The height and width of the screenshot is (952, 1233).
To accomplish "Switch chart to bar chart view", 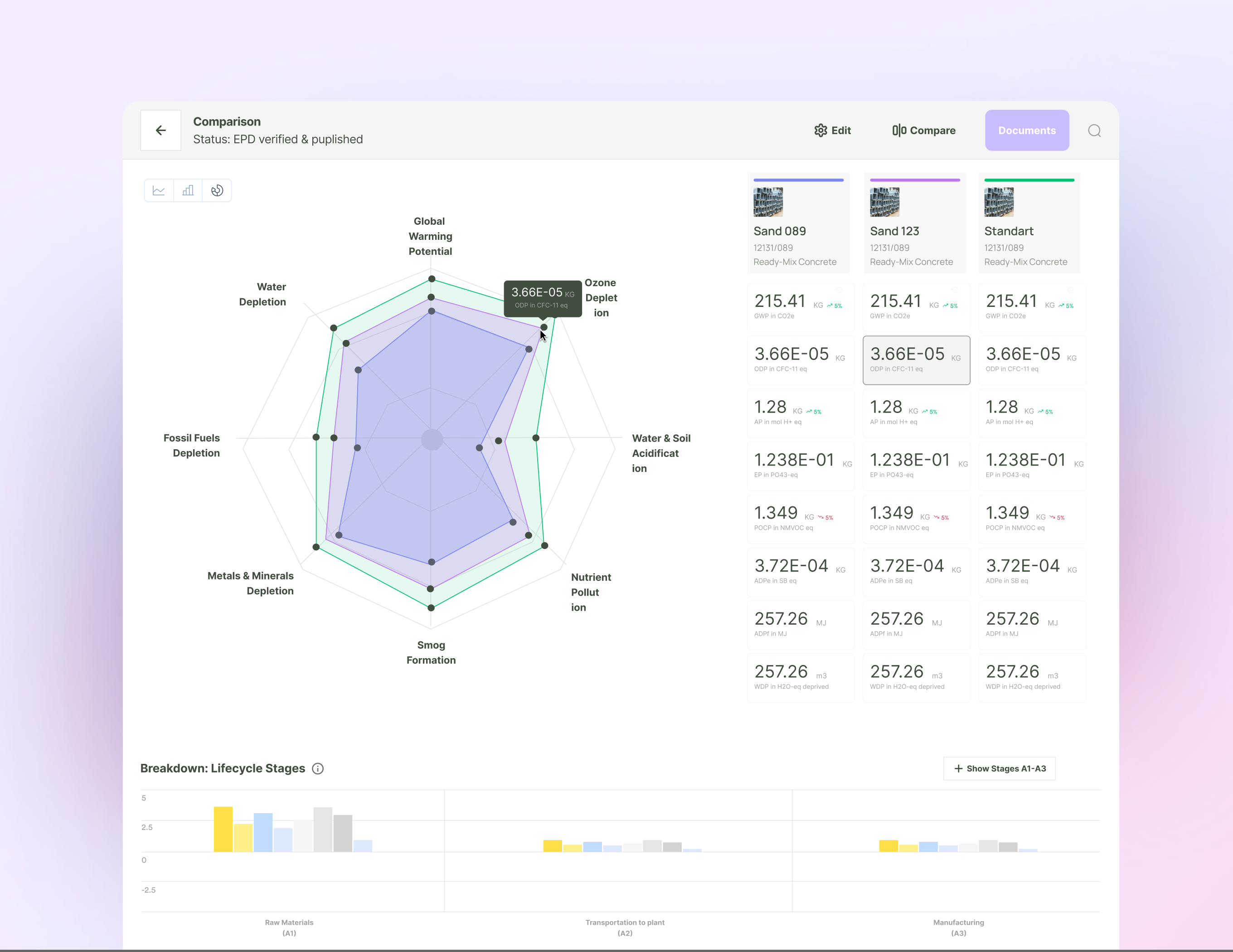I will [188, 190].
